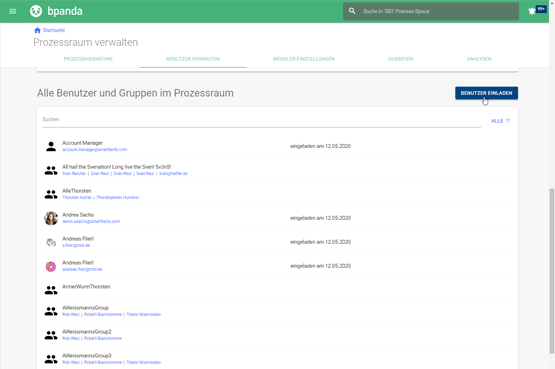Viewport: 555px width, 369px height.
Task: Select the Benutzer verwalten tab
Action: click(x=193, y=59)
